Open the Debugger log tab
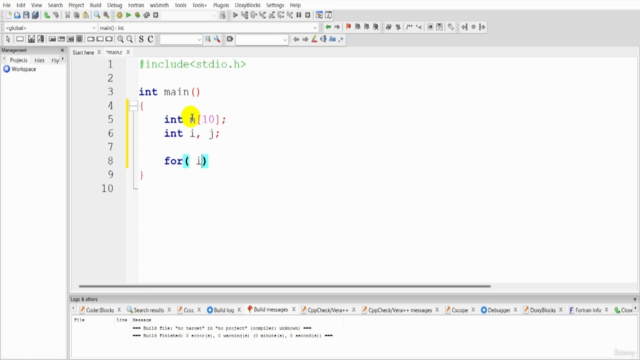Screen dimensions: 640x360 click(496, 310)
